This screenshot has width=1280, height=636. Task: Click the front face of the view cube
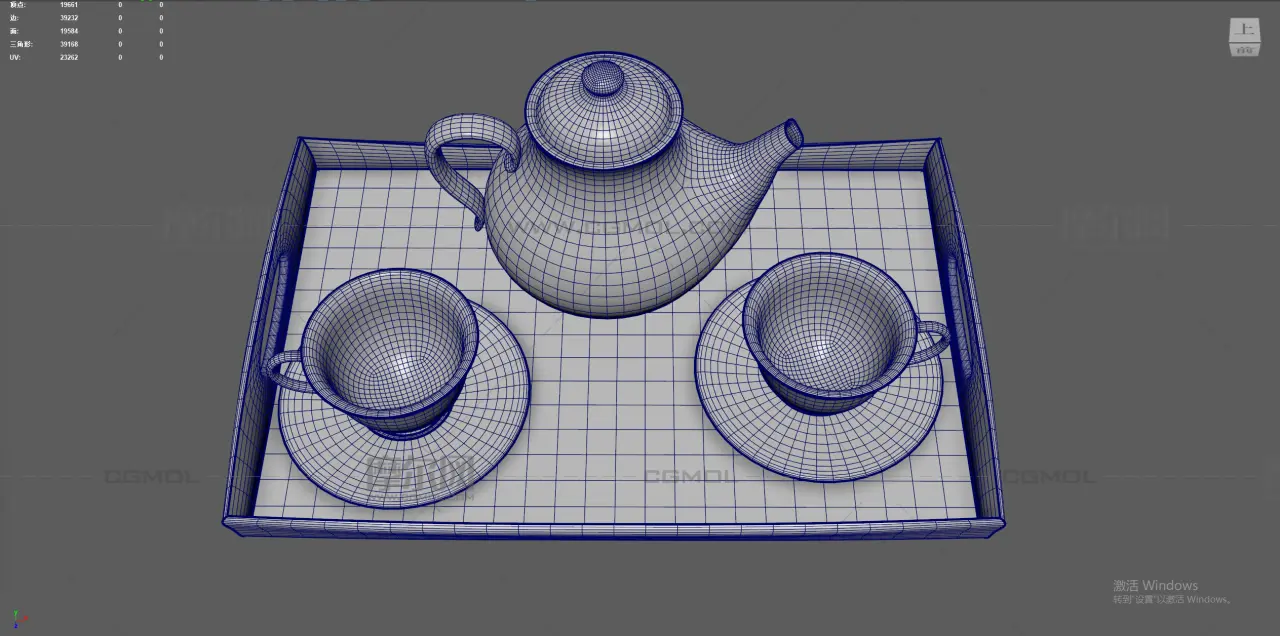tap(1244, 49)
